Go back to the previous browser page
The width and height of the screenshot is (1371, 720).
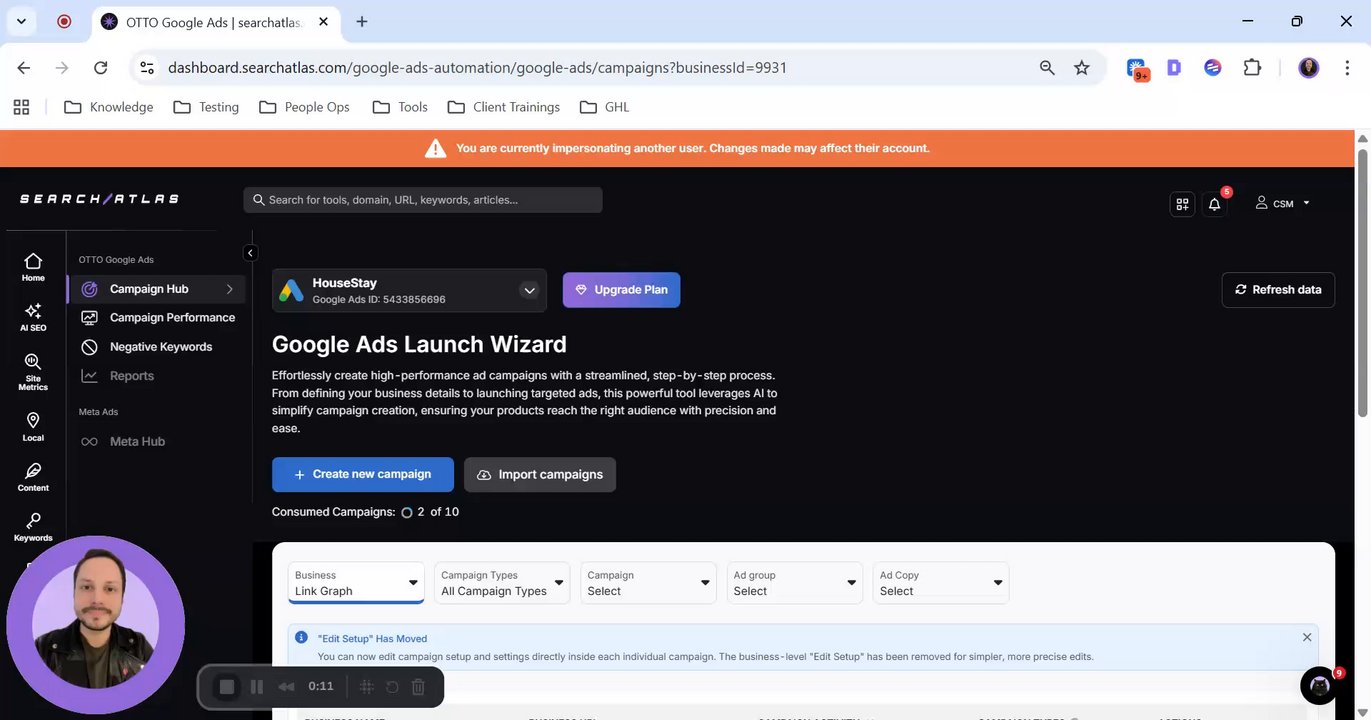coord(24,68)
